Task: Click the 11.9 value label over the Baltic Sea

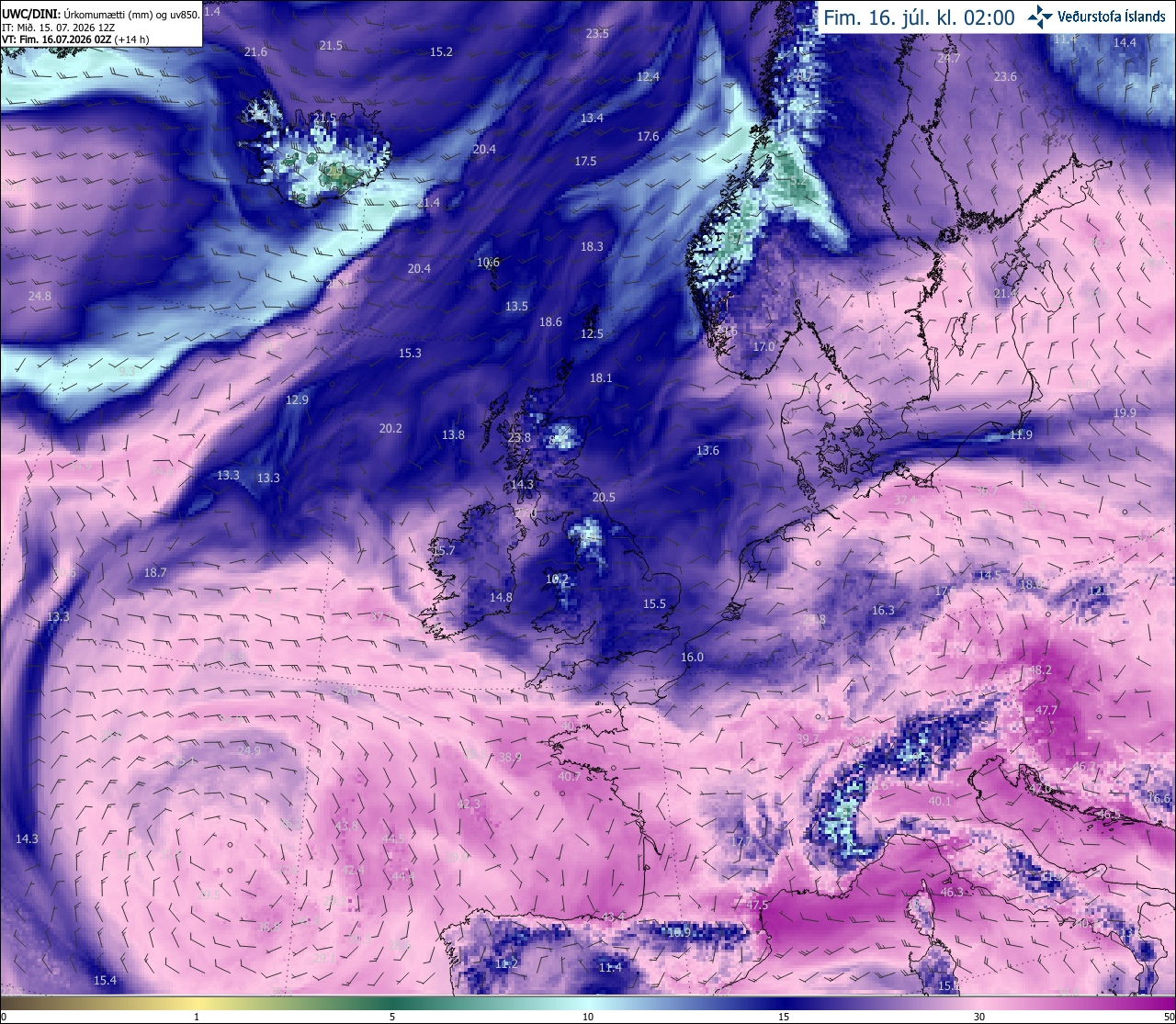Action: (x=1021, y=434)
